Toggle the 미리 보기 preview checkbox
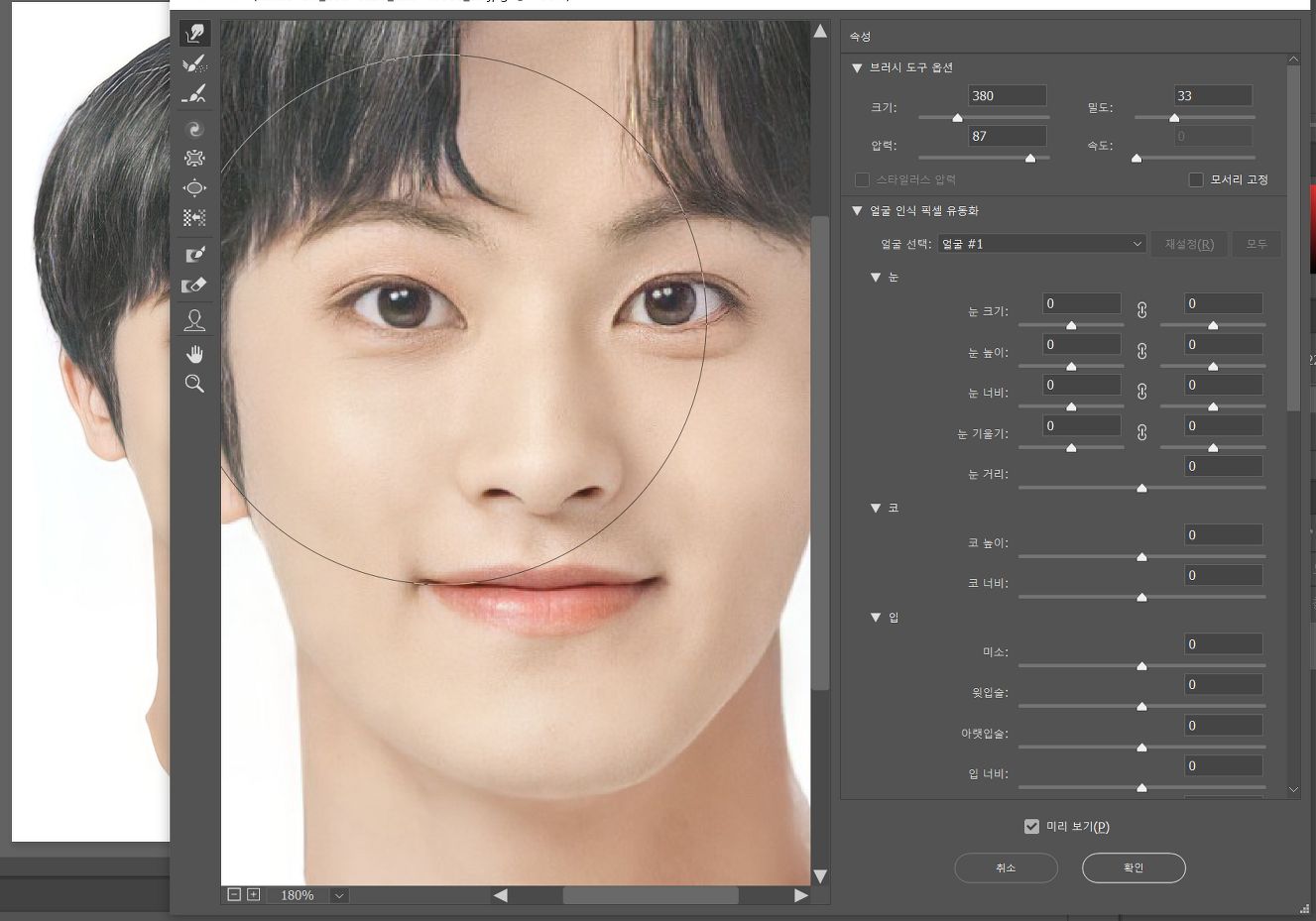Screen dimensions: 1316x921 pyautogui.click(x=1031, y=826)
